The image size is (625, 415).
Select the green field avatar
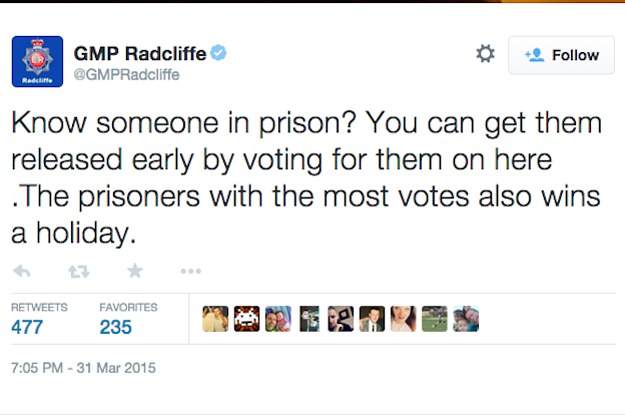[x=434, y=319]
